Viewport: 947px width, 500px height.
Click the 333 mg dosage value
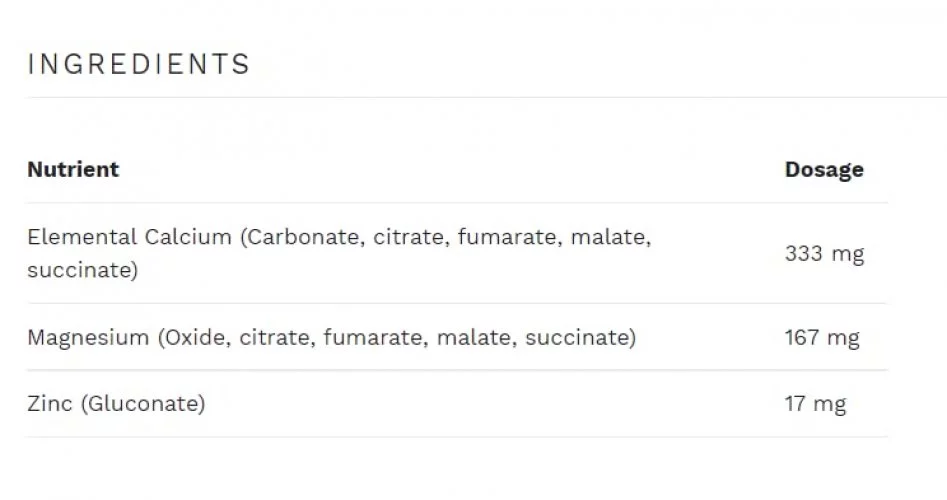[x=824, y=254]
